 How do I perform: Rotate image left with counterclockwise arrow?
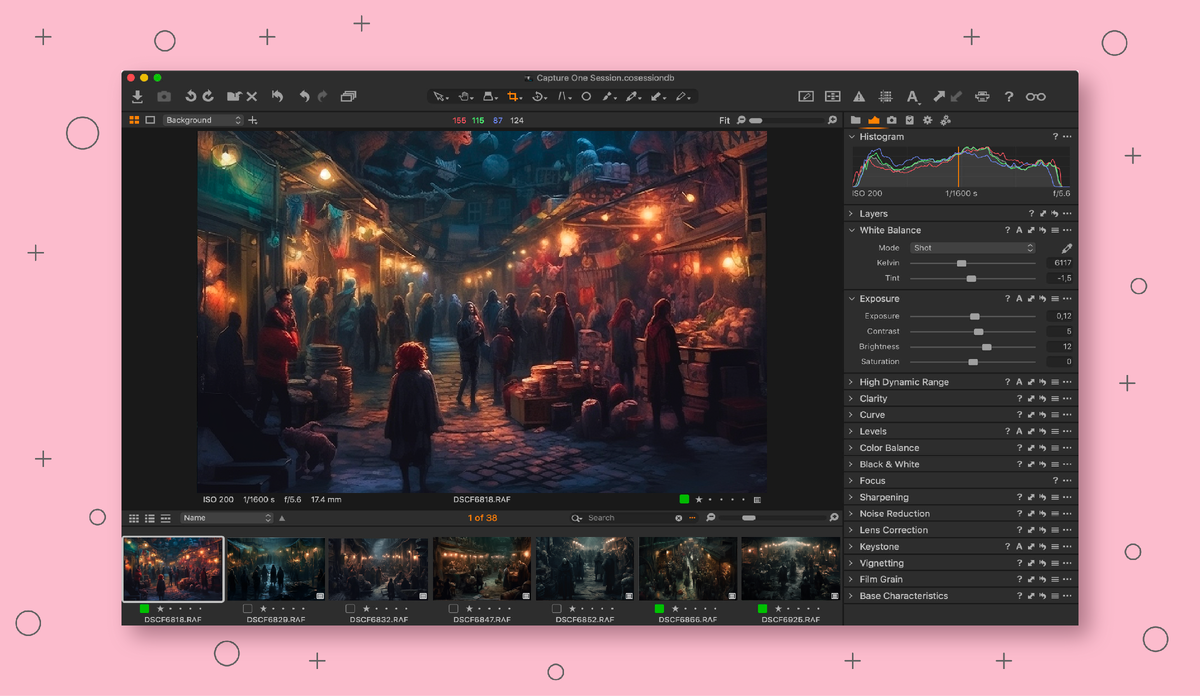(190, 97)
